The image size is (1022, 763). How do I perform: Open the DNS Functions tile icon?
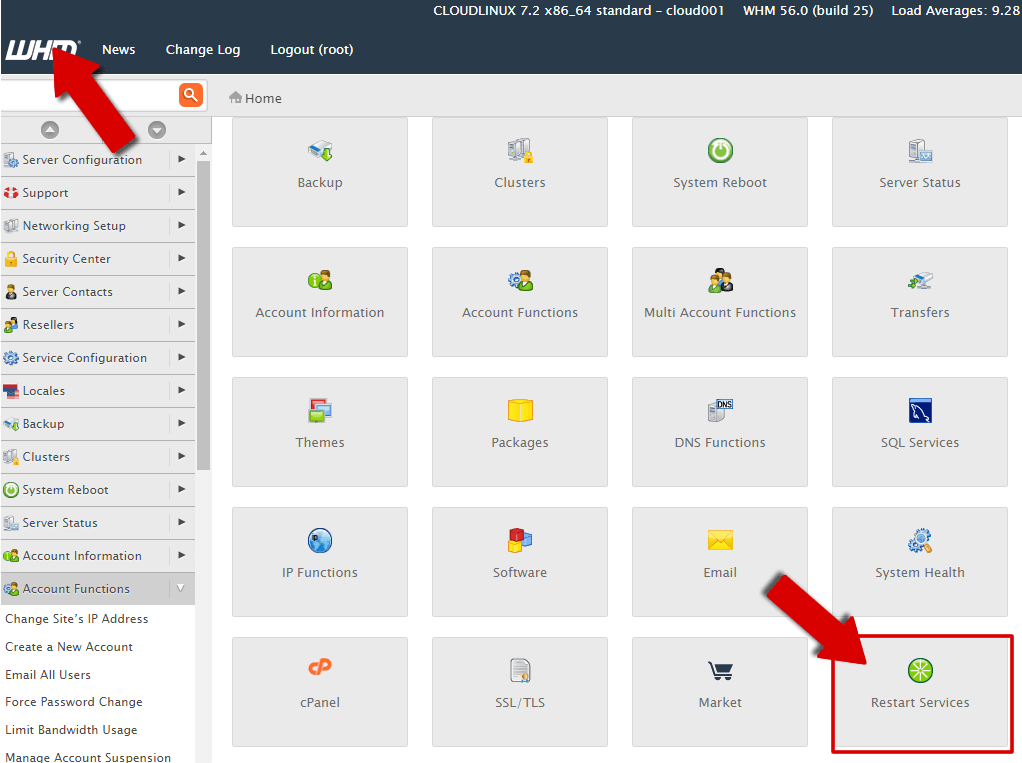pos(720,410)
